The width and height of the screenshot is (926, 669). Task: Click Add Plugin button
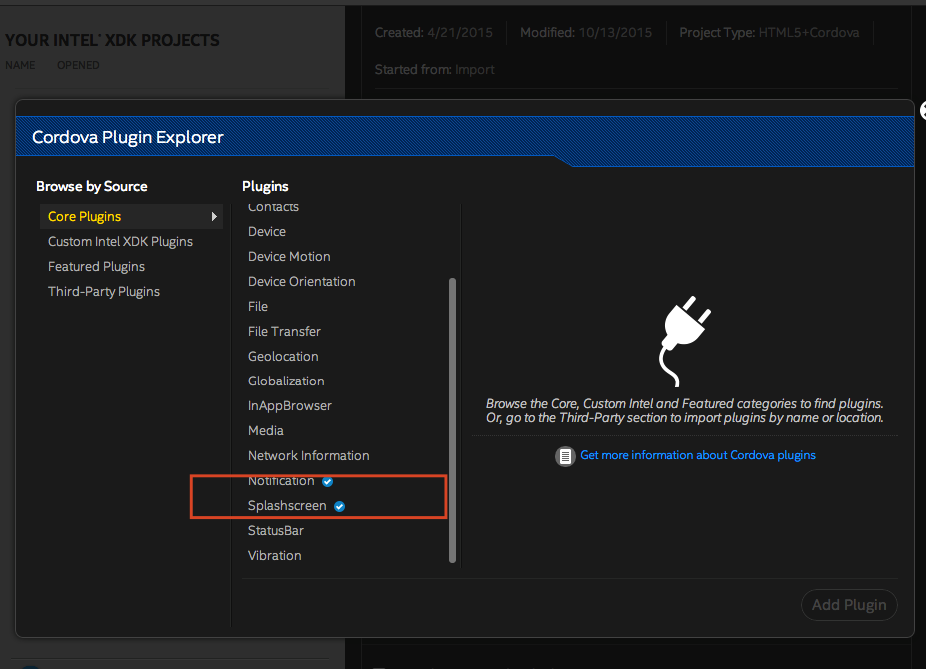[x=849, y=605]
